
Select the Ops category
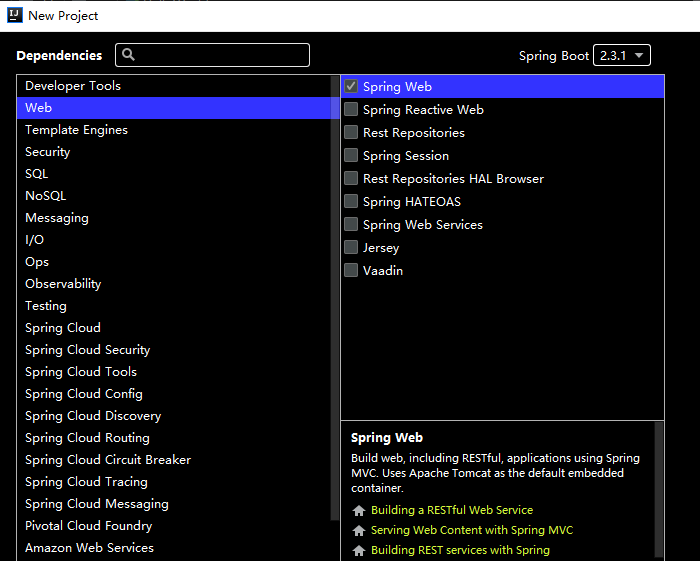[x=174, y=262]
